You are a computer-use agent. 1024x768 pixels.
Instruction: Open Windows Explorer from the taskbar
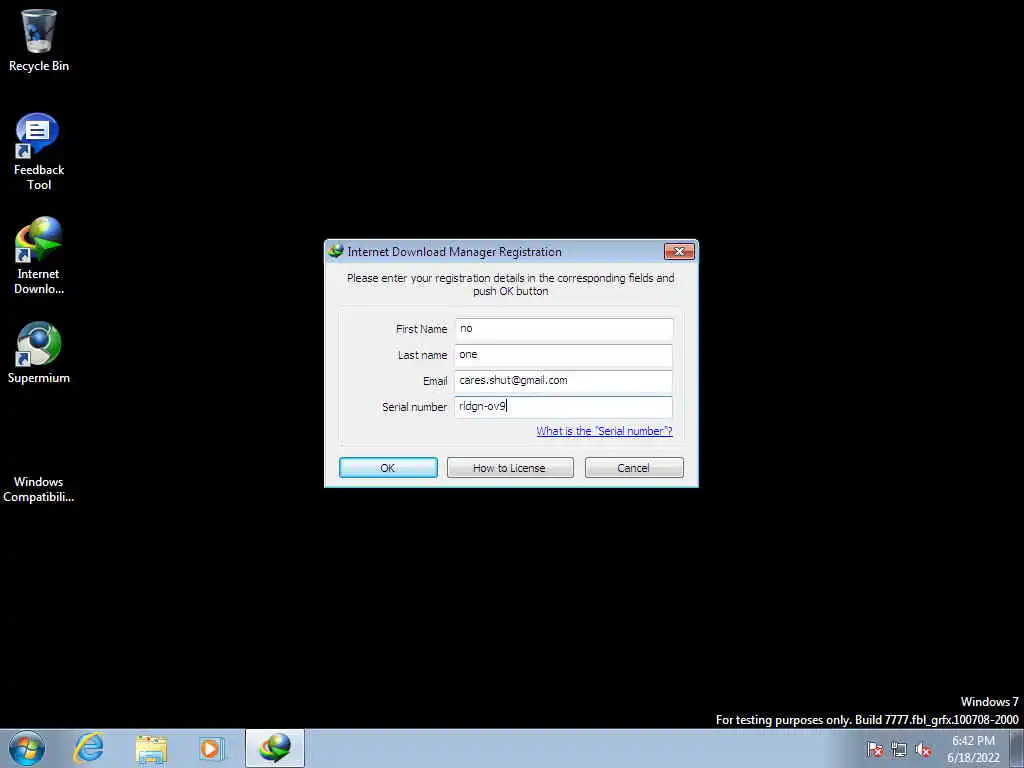(152, 748)
